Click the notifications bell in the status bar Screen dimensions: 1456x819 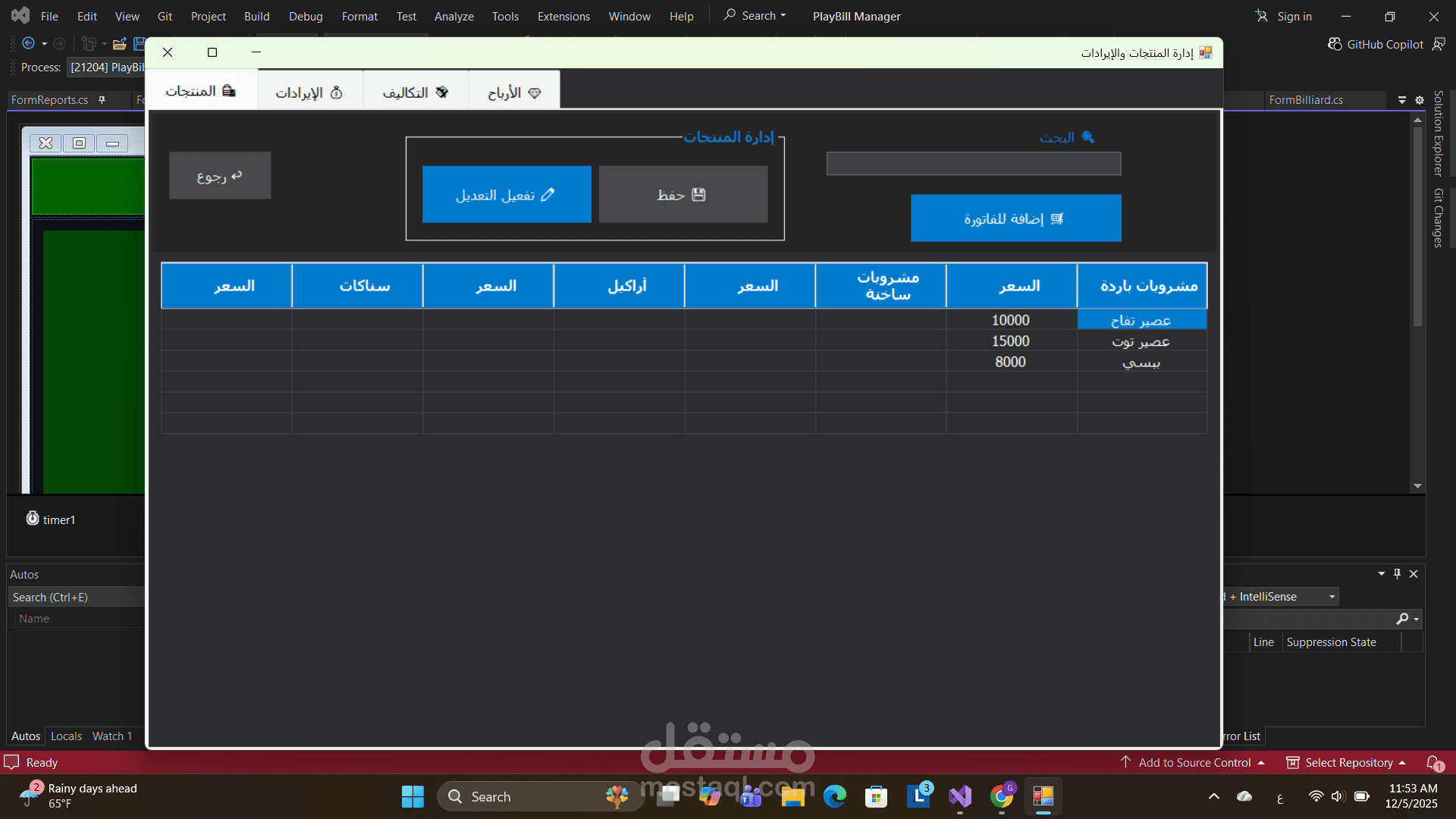1433,762
